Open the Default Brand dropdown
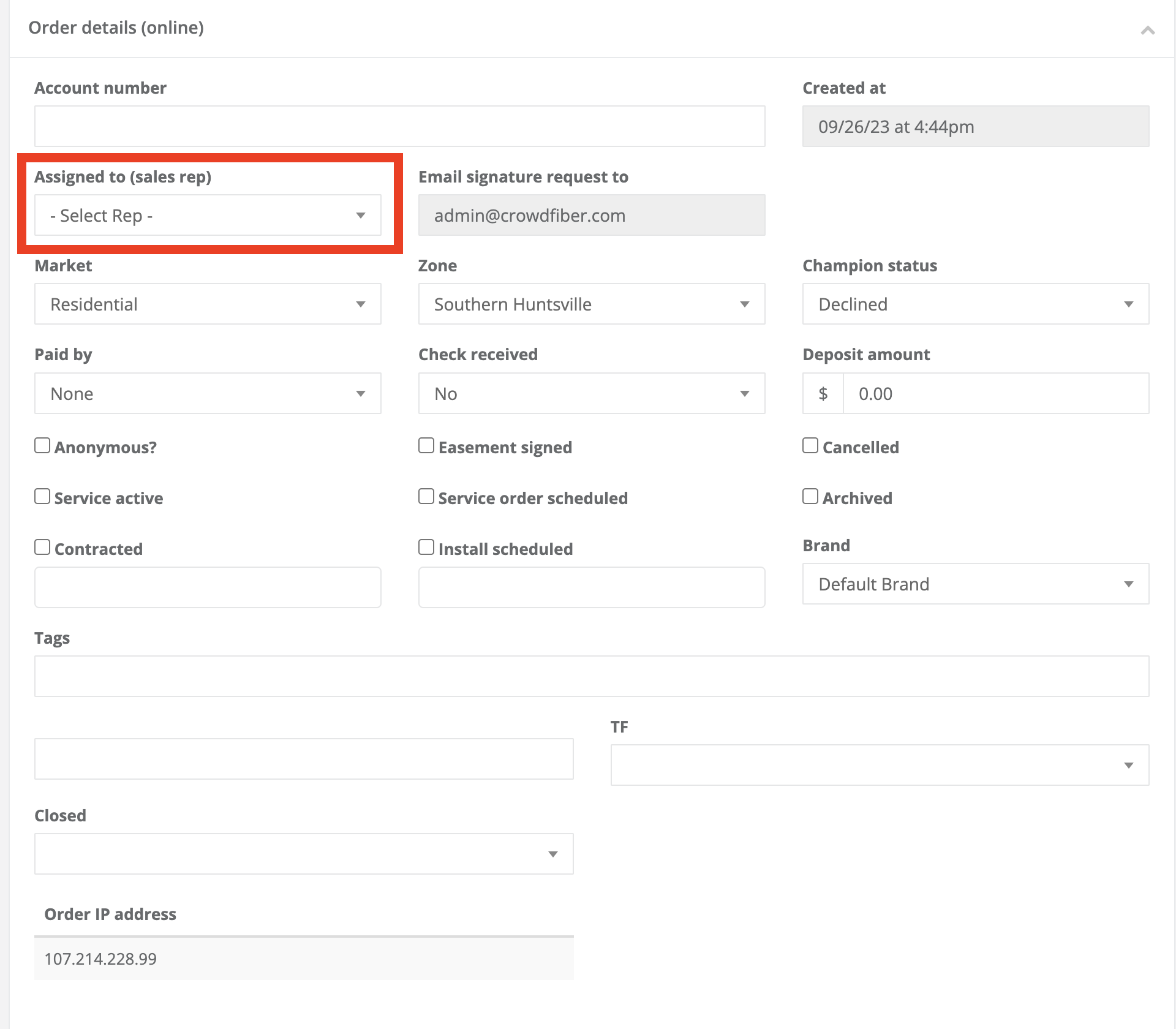This screenshot has height=1029, width=1176. [975, 584]
